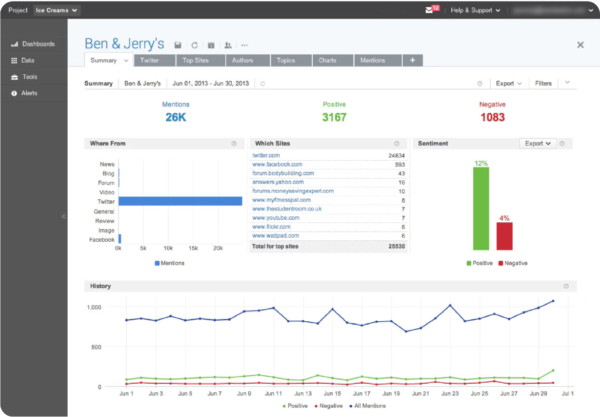Click the Tools briefcase sidebar icon

(15, 77)
